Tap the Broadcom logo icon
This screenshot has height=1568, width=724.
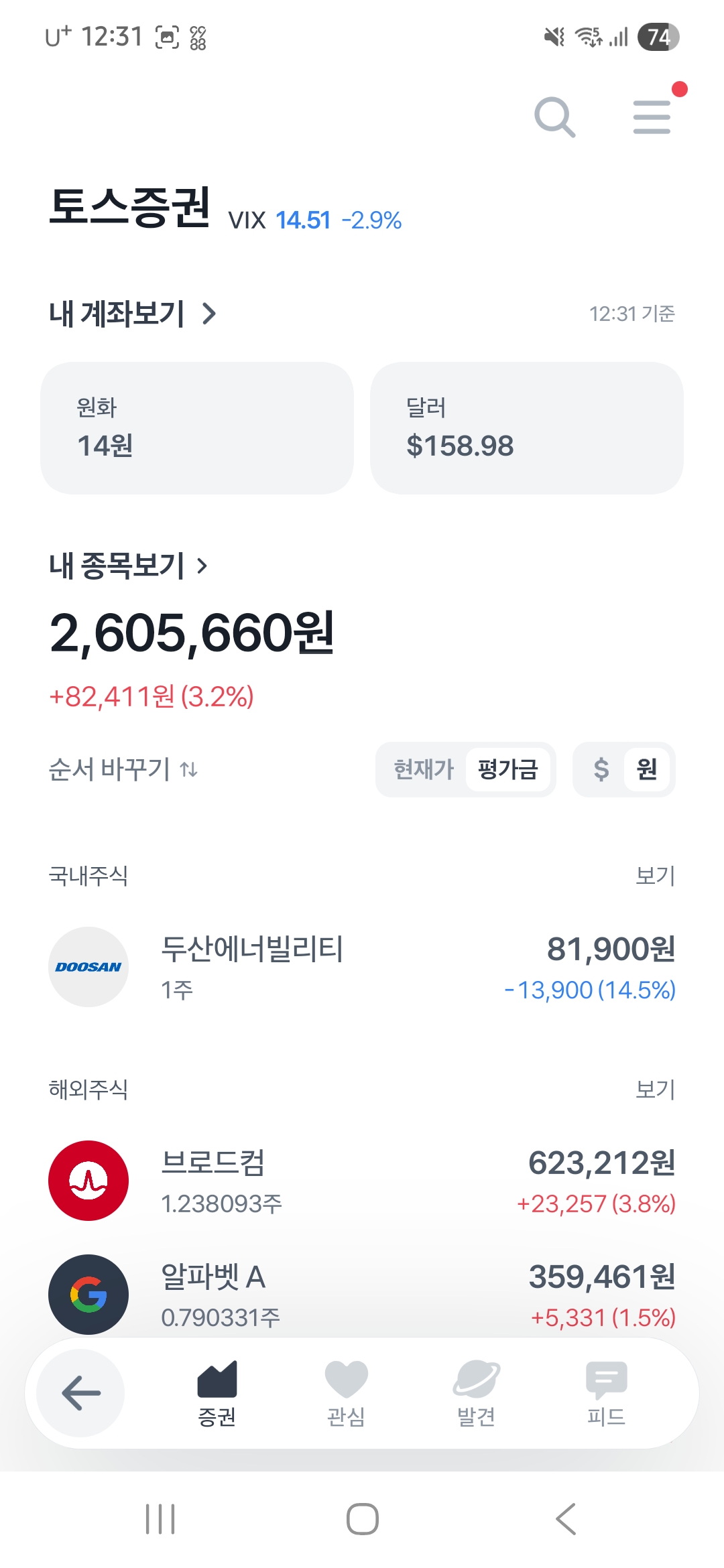click(88, 1181)
